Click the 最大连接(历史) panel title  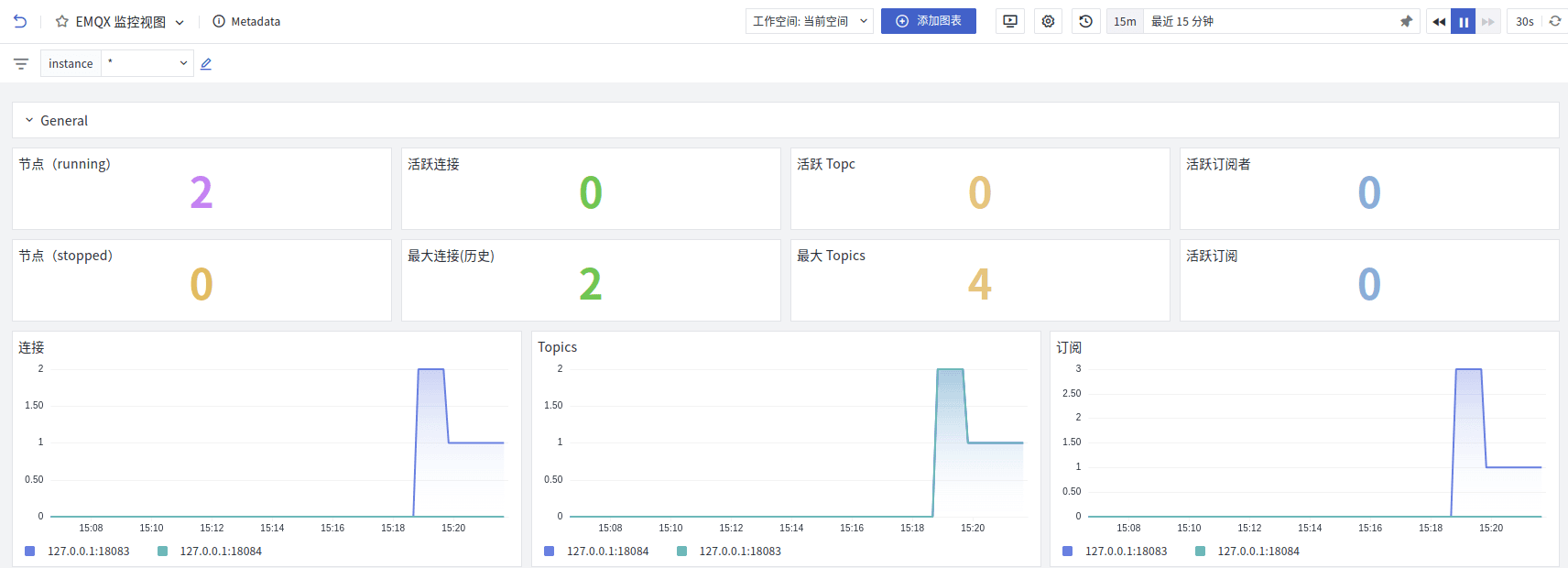click(x=452, y=256)
